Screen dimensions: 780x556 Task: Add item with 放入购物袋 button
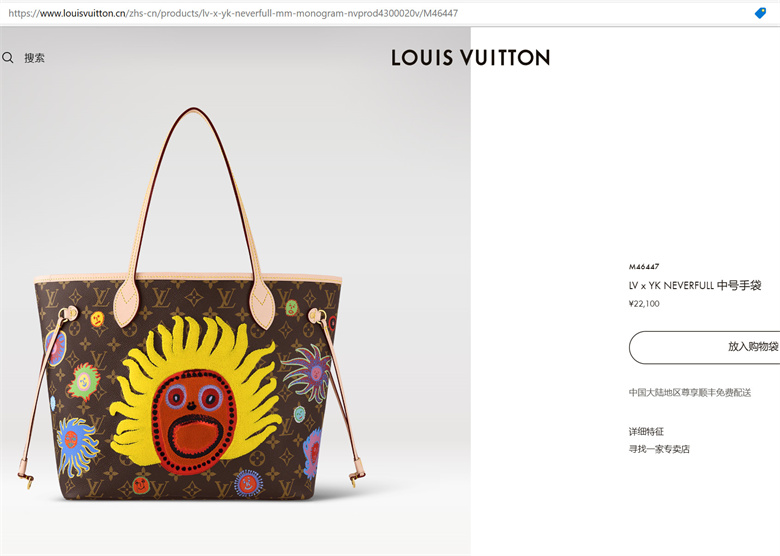(704, 347)
